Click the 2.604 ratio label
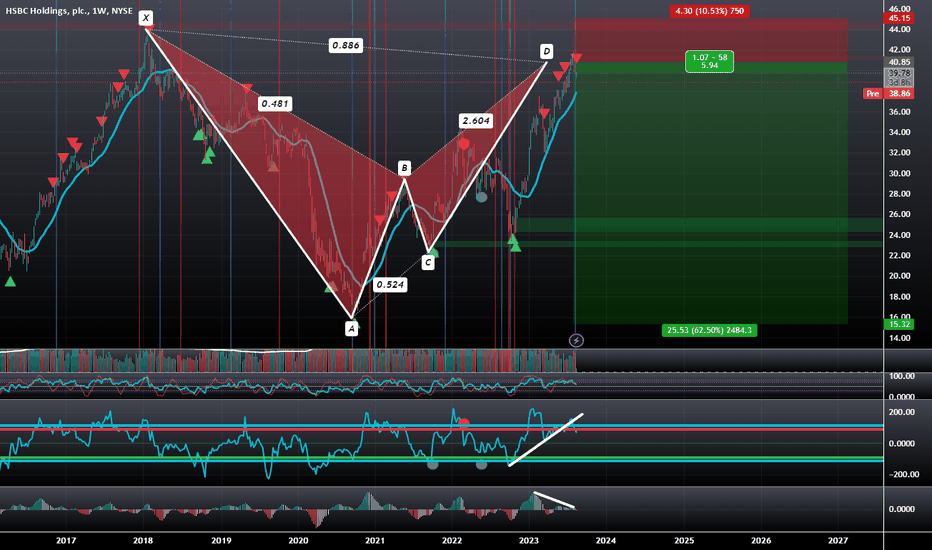932x550 pixels. (x=476, y=121)
